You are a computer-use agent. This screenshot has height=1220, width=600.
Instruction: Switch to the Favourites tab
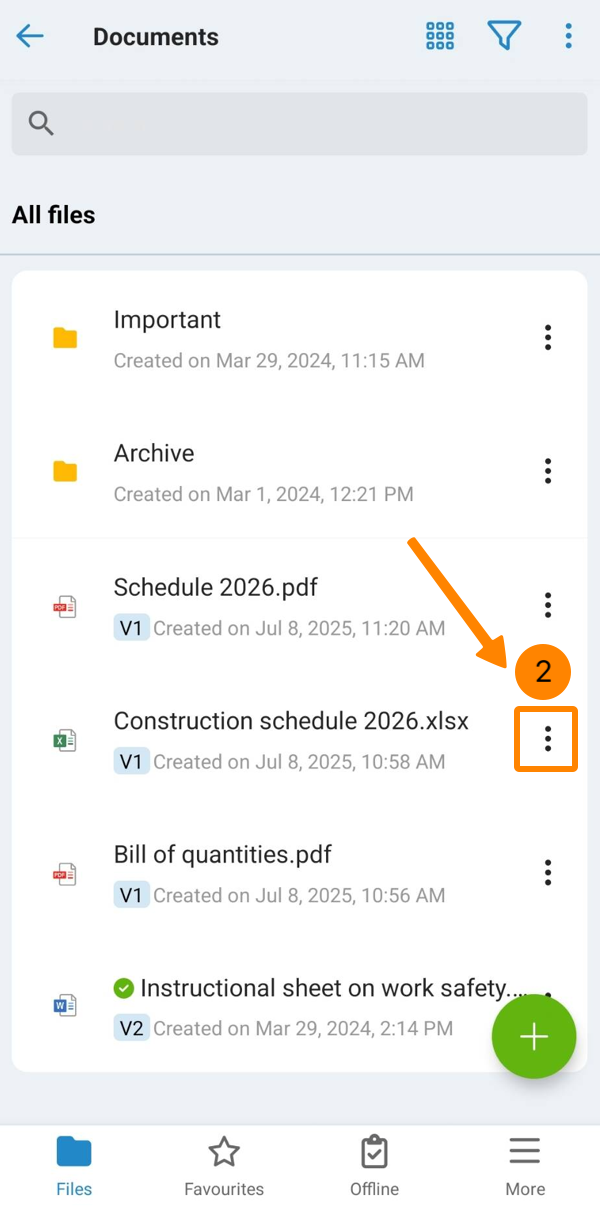coord(224,1166)
